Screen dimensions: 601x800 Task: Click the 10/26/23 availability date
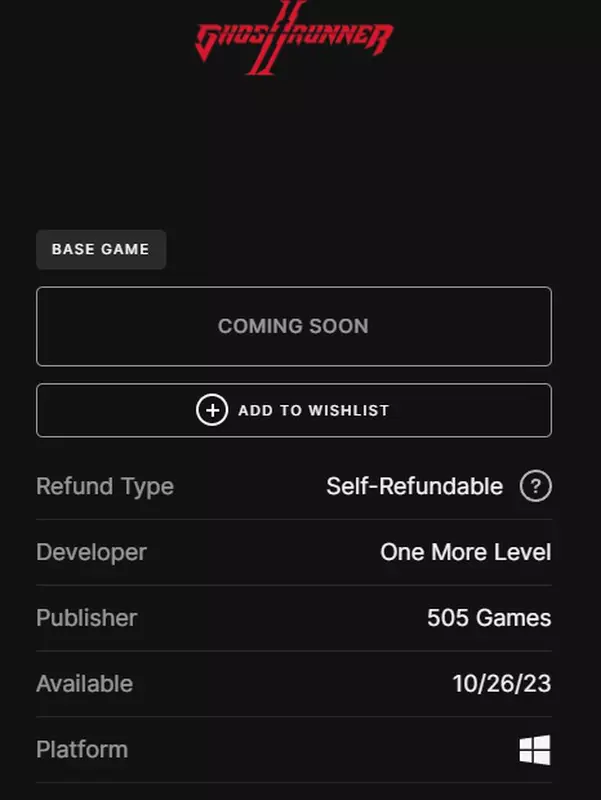(x=502, y=684)
